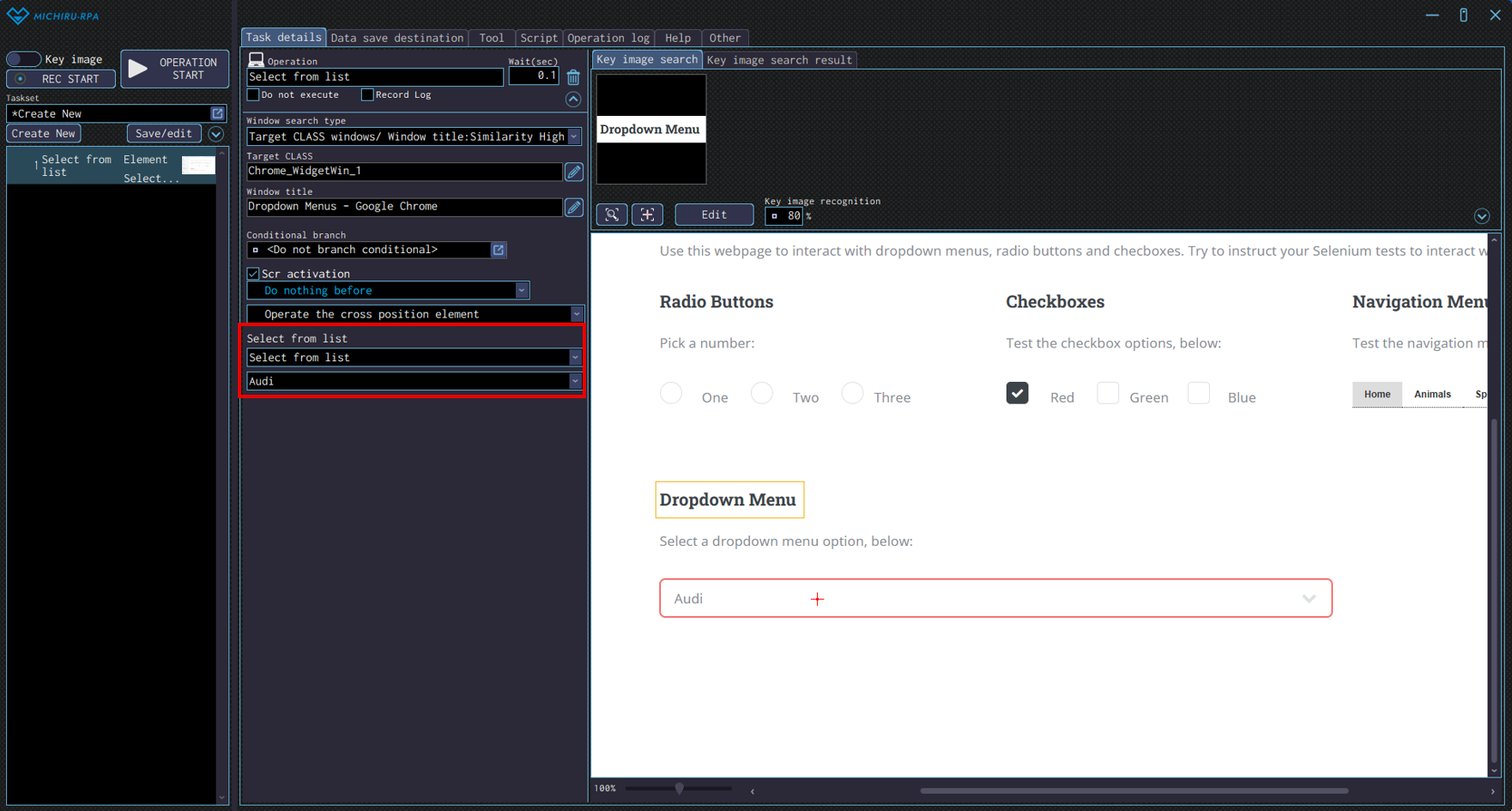The image size is (1512, 811).
Task: Switch to the Data save destination tab
Action: pos(396,38)
